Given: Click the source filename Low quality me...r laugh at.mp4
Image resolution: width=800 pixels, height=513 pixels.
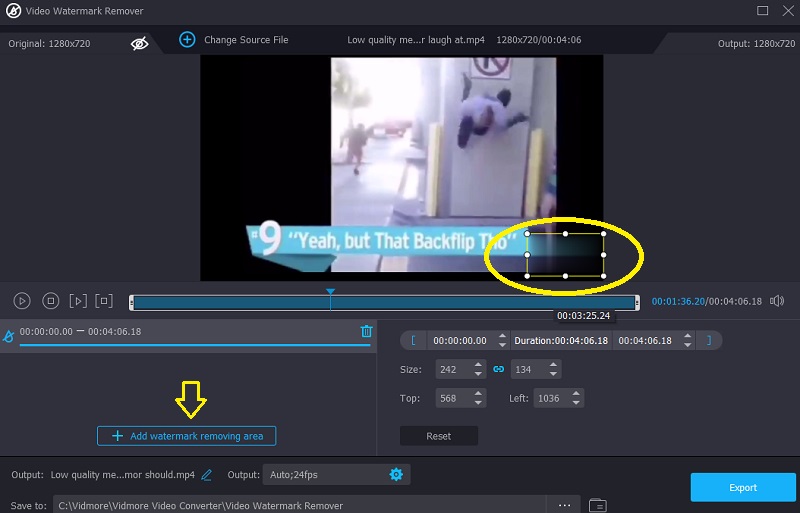Looking at the screenshot, I should tap(416, 40).
